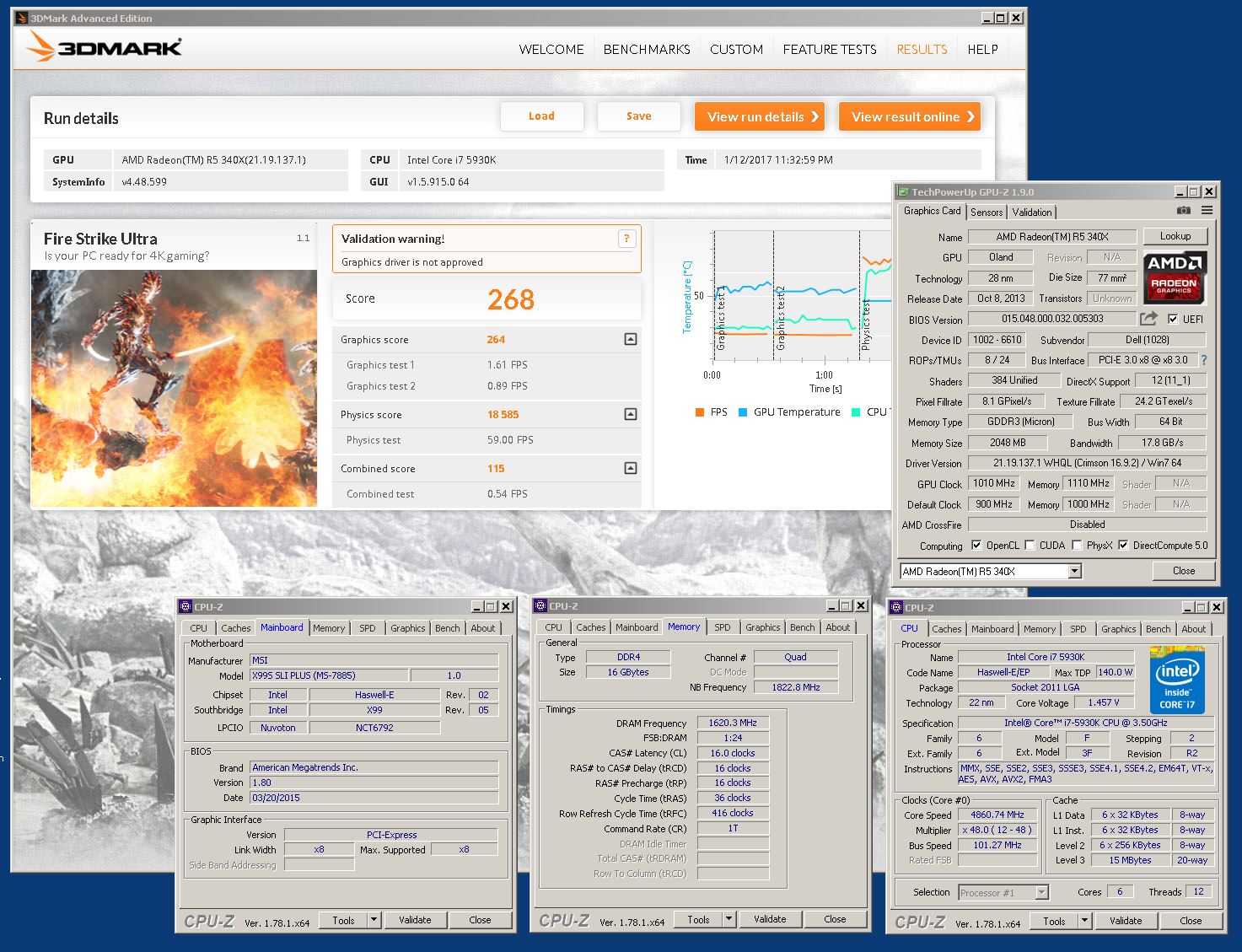
Task: Click the Fire Strike Ultra artwork thumbnail
Action: tap(175, 388)
